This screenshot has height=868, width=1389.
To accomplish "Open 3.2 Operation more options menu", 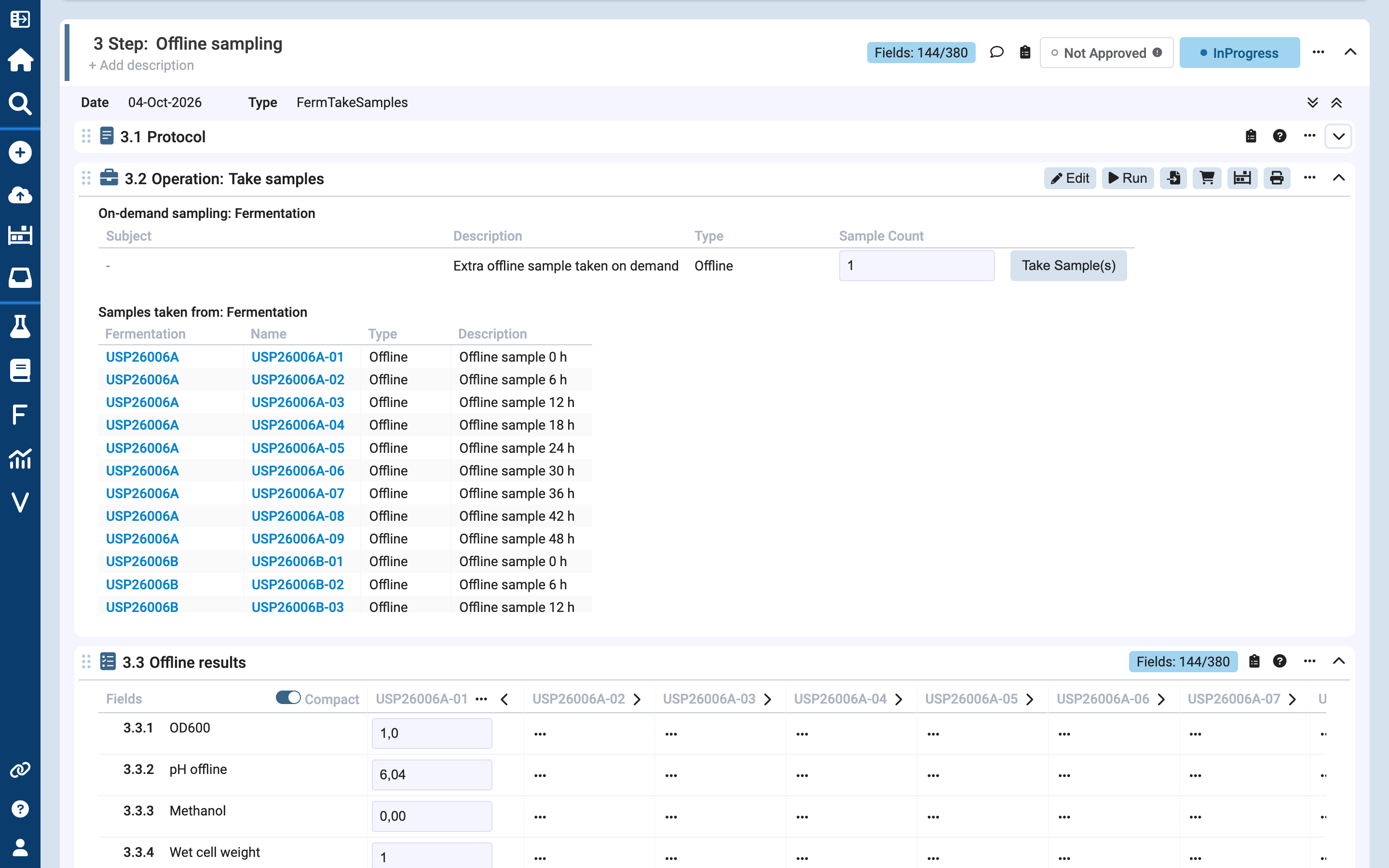I will [1310, 177].
